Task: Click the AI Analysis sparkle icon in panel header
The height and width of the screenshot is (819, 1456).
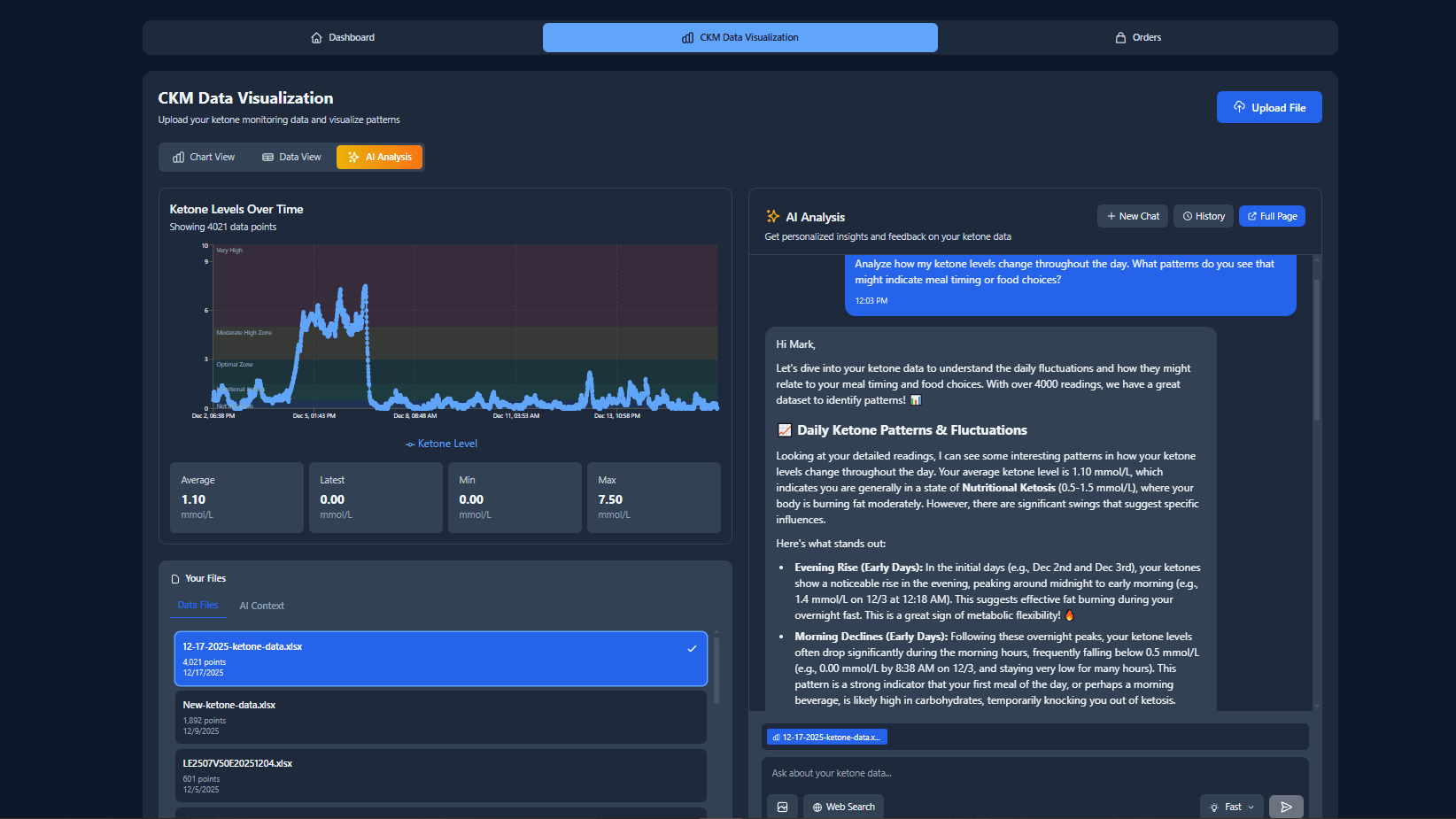Action: [x=772, y=216]
